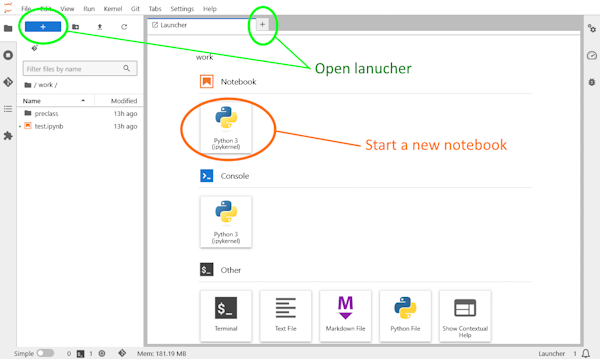Screen dimensions: 600x360
Task: Open the Git sidebar panel
Action: pos(8,82)
